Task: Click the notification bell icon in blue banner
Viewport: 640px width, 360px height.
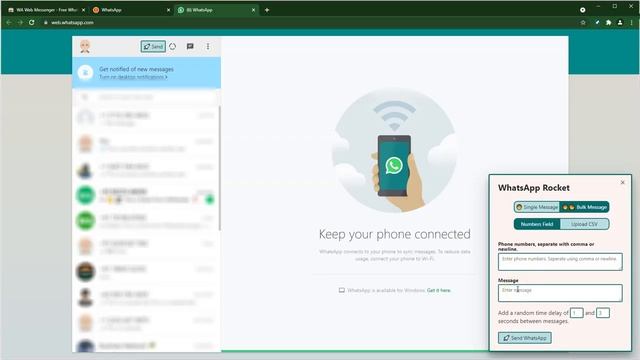Action: point(85,73)
